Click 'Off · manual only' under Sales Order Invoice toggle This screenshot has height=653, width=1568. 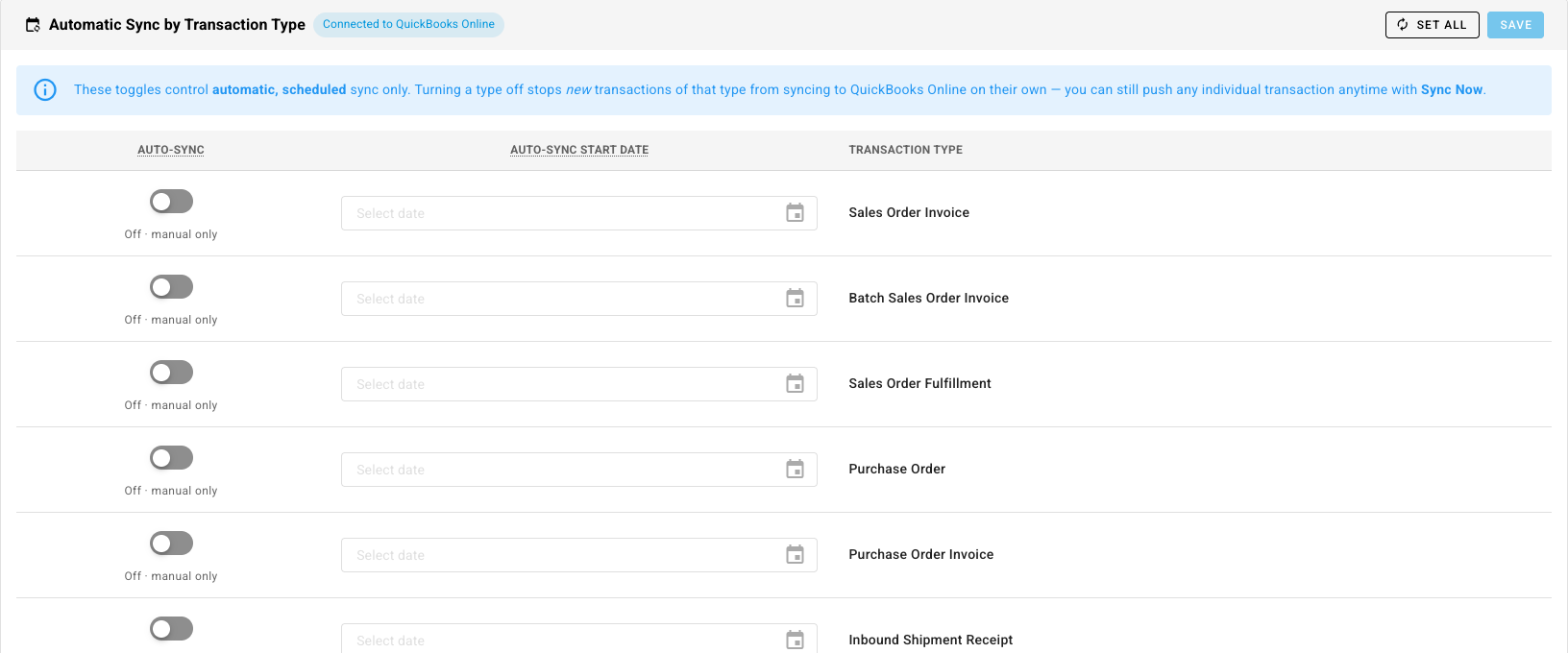[171, 234]
